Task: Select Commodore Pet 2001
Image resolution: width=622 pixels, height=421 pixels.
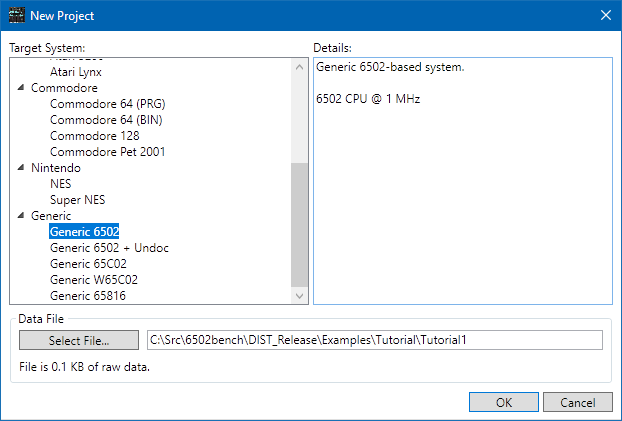Action: 107,152
